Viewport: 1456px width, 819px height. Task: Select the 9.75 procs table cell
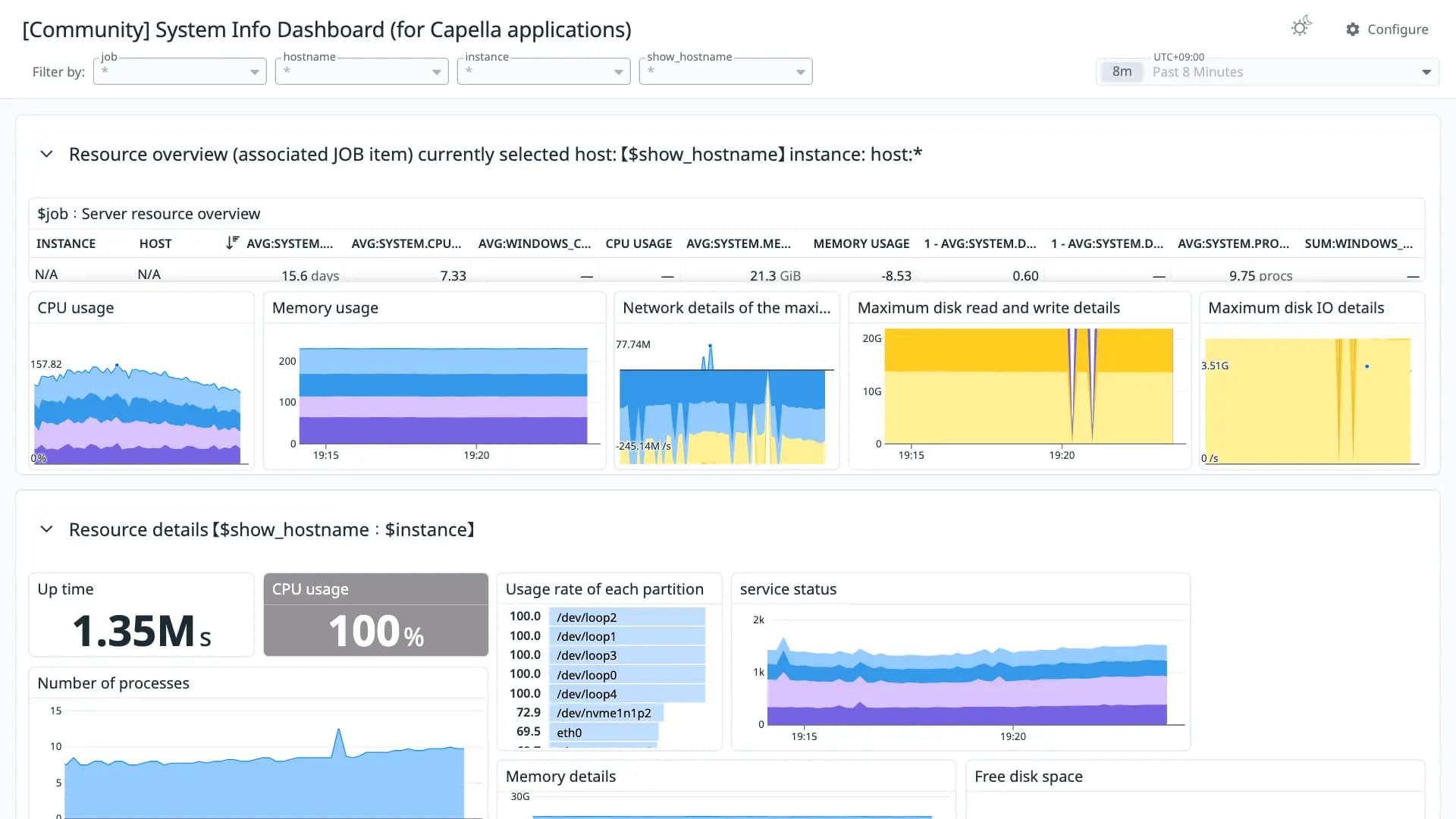tap(1260, 275)
